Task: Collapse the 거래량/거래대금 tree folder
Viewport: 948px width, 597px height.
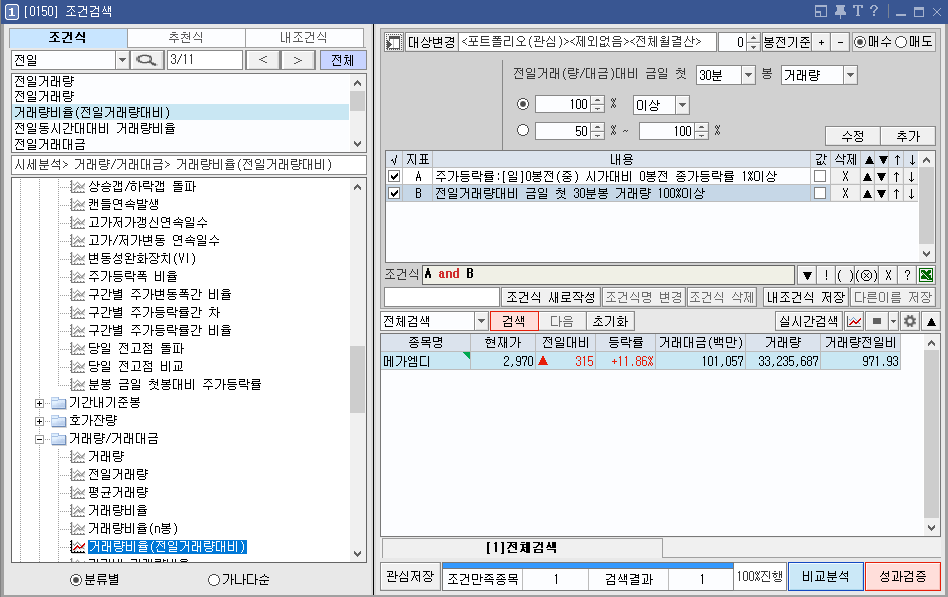Action: point(39,439)
